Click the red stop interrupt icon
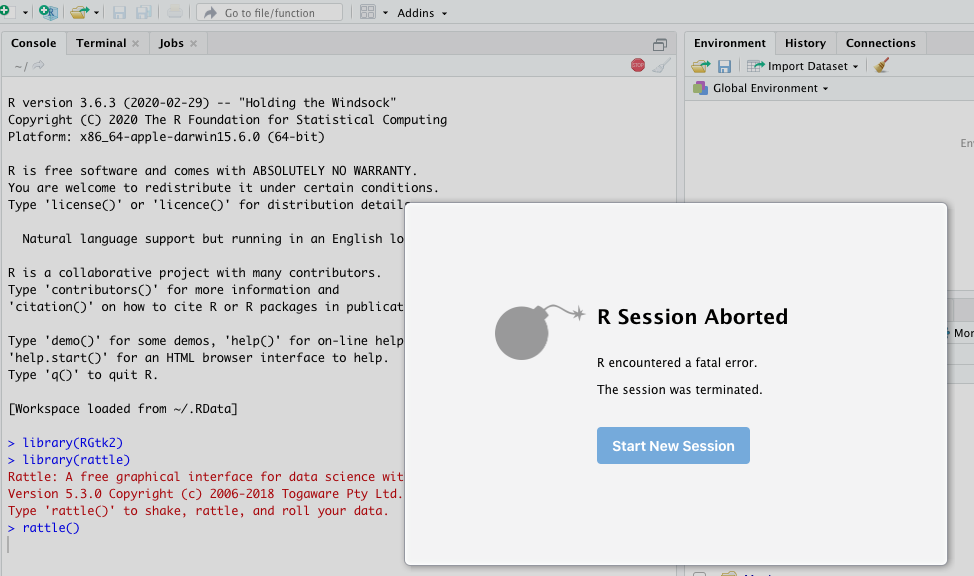This screenshot has width=974, height=576. point(638,65)
